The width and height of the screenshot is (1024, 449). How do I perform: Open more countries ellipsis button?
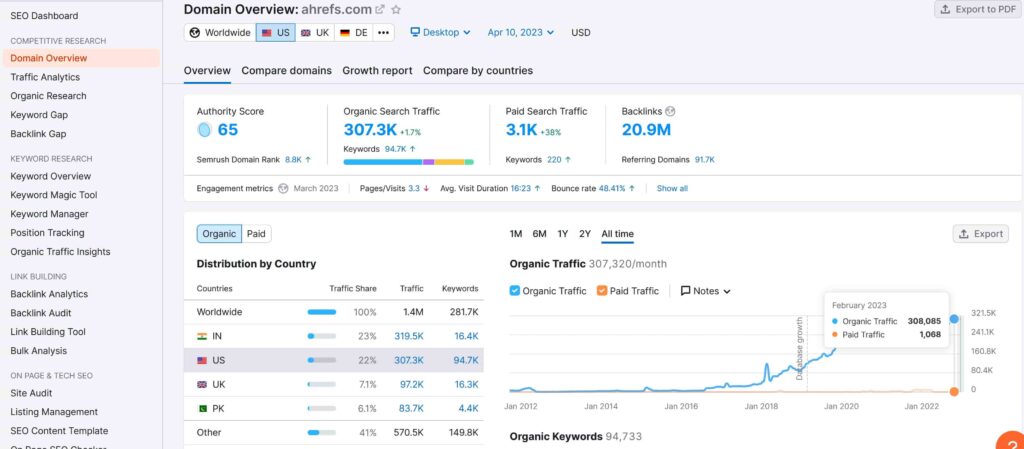(x=383, y=33)
